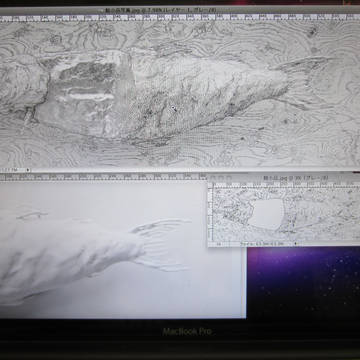The image size is (360, 360).
Task: Open the status bar popup arrow of the top window
Action: coord(27,170)
